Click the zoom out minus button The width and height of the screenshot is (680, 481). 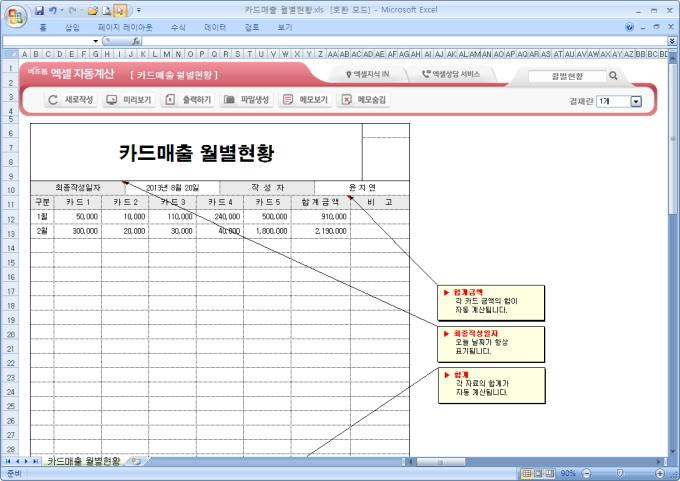click(586, 473)
